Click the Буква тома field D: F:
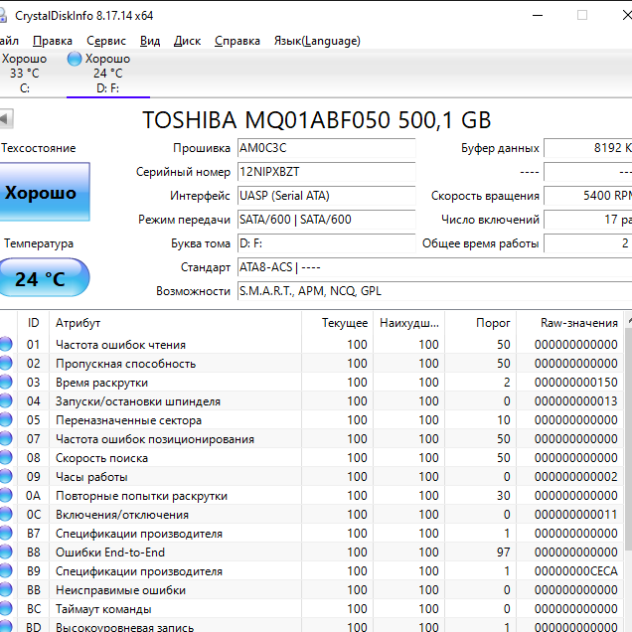 (x=326, y=243)
